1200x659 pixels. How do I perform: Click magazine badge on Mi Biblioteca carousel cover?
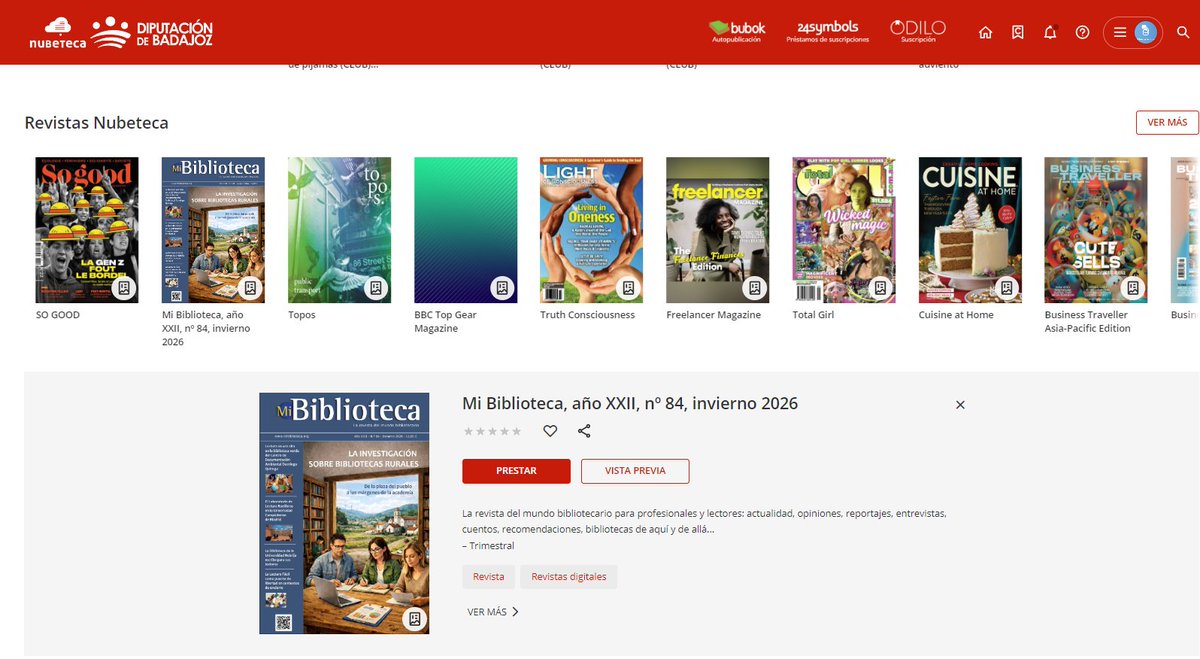pyautogui.click(x=250, y=288)
